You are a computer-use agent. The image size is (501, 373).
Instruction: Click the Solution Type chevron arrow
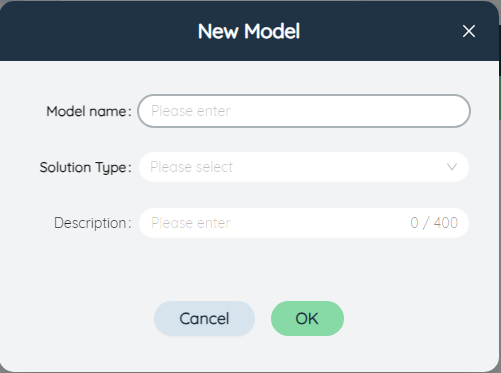[452, 167]
